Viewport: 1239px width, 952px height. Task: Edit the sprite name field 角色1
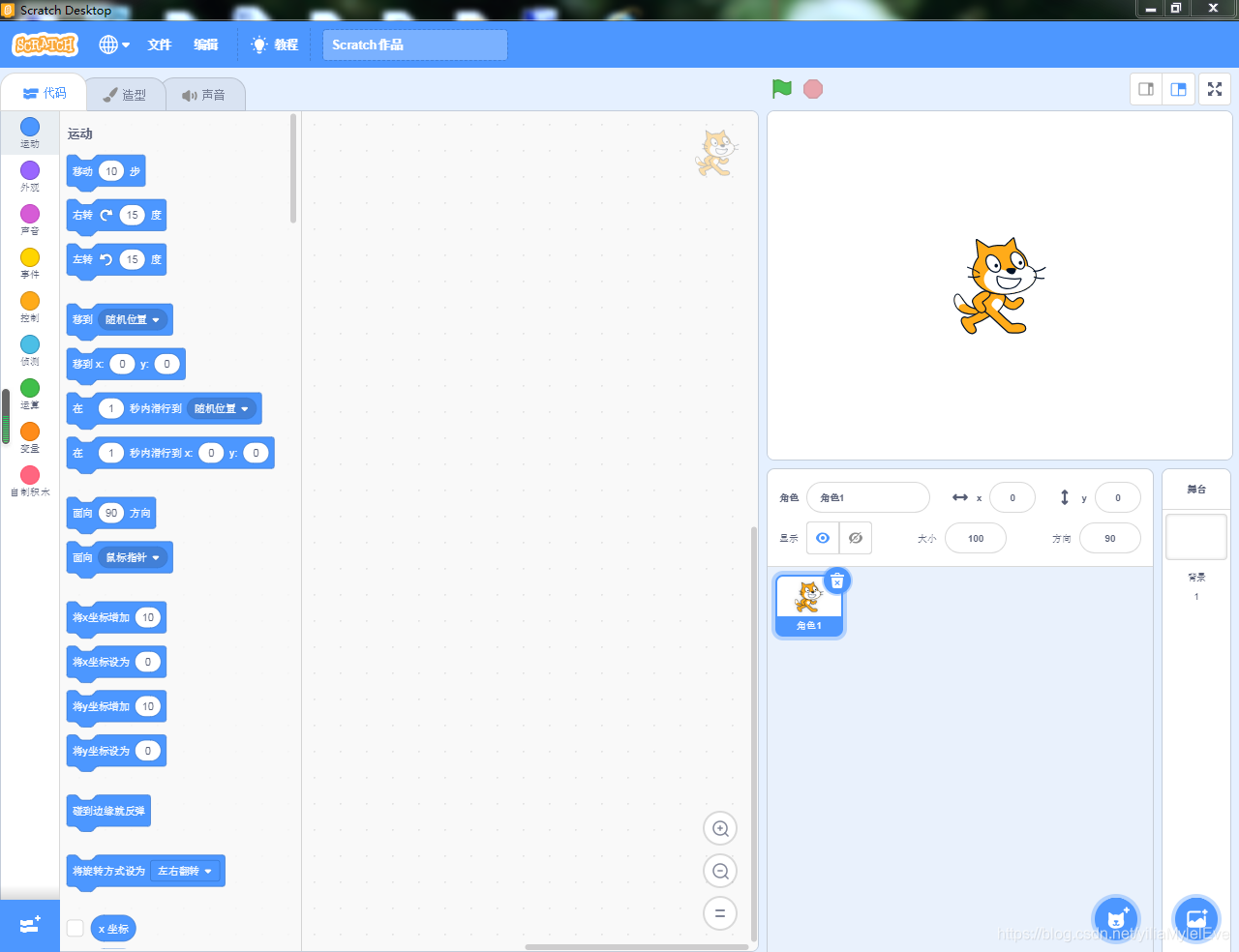[868, 497]
